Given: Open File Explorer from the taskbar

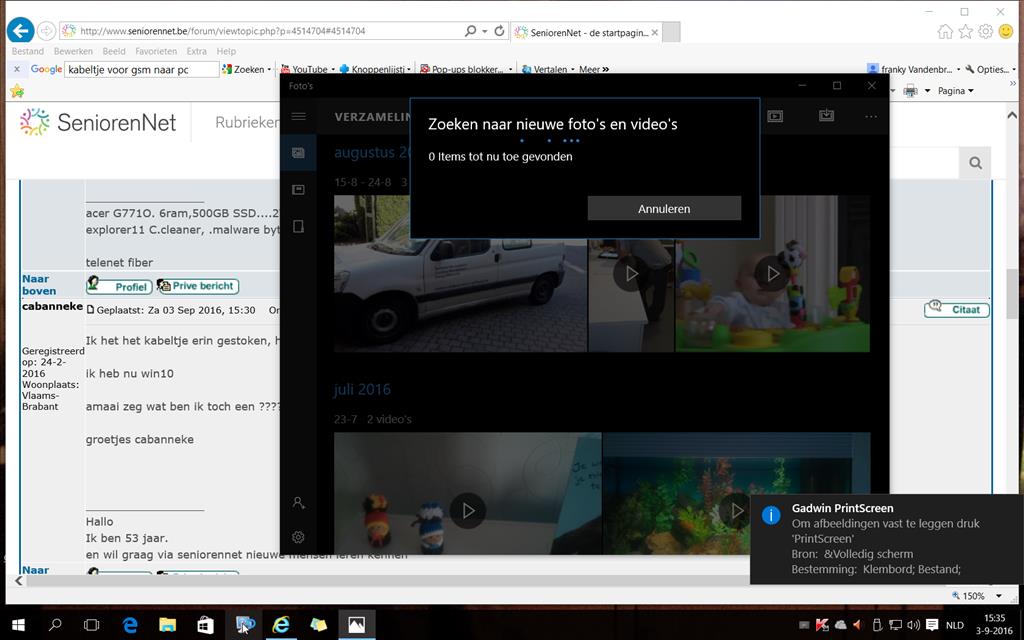Looking at the screenshot, I should (x=168, y=625).
